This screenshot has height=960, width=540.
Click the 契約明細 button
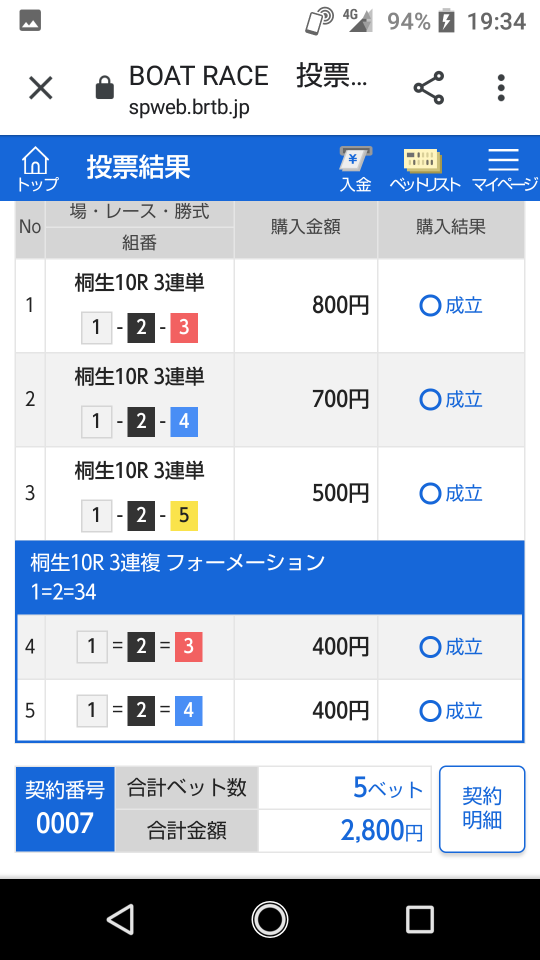(x=482, y=809)
